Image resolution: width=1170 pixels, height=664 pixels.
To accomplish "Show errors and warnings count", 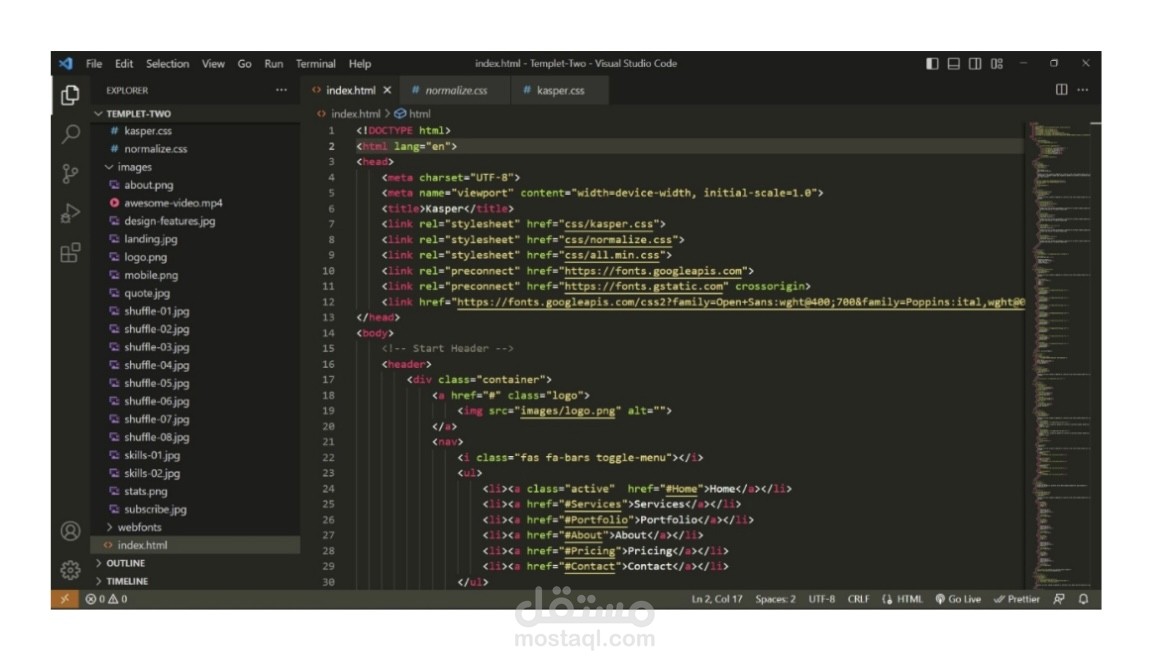I will click(x=106, y=599).
